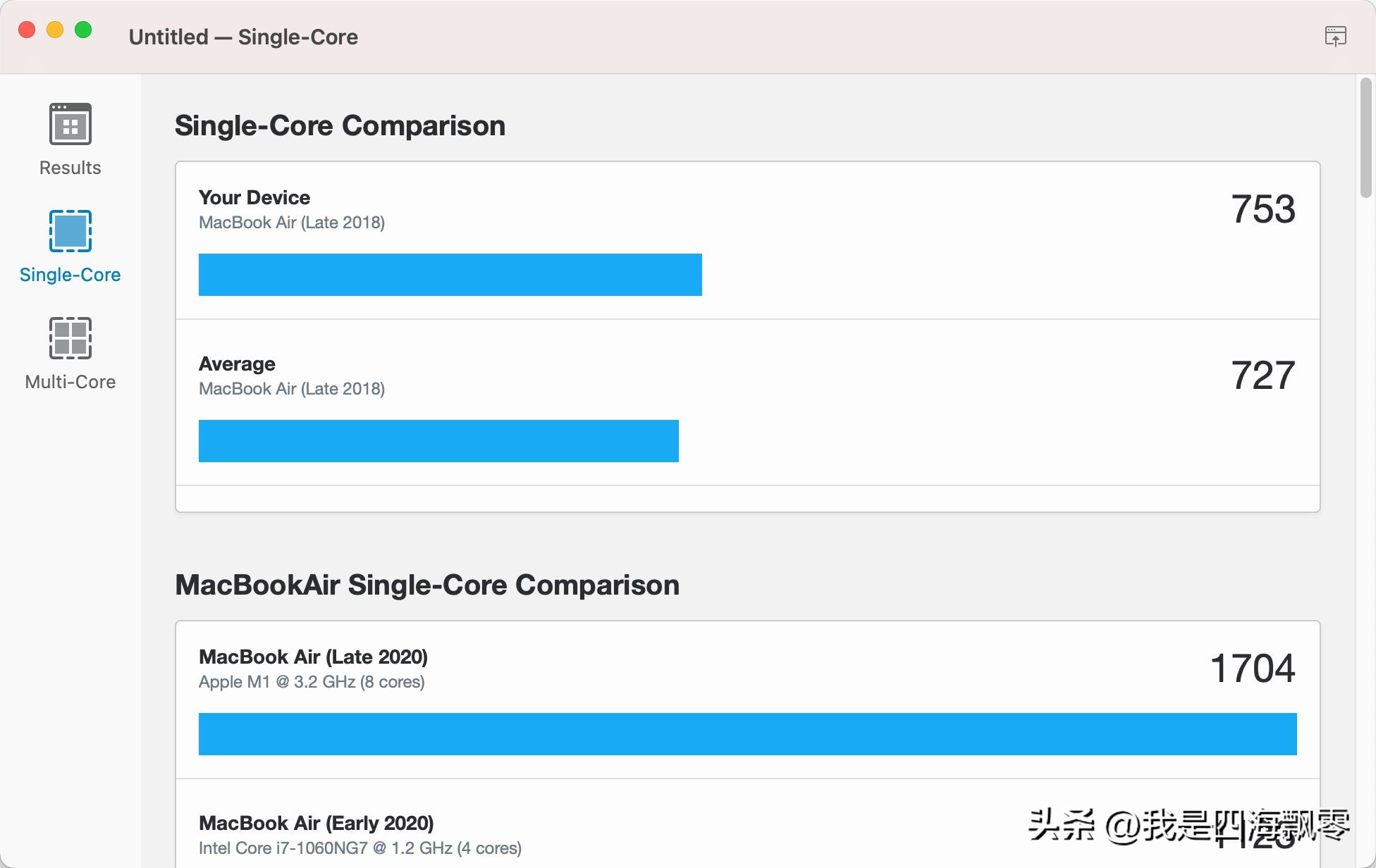Click the green zoom traffic light button

[x=84, y=30]
